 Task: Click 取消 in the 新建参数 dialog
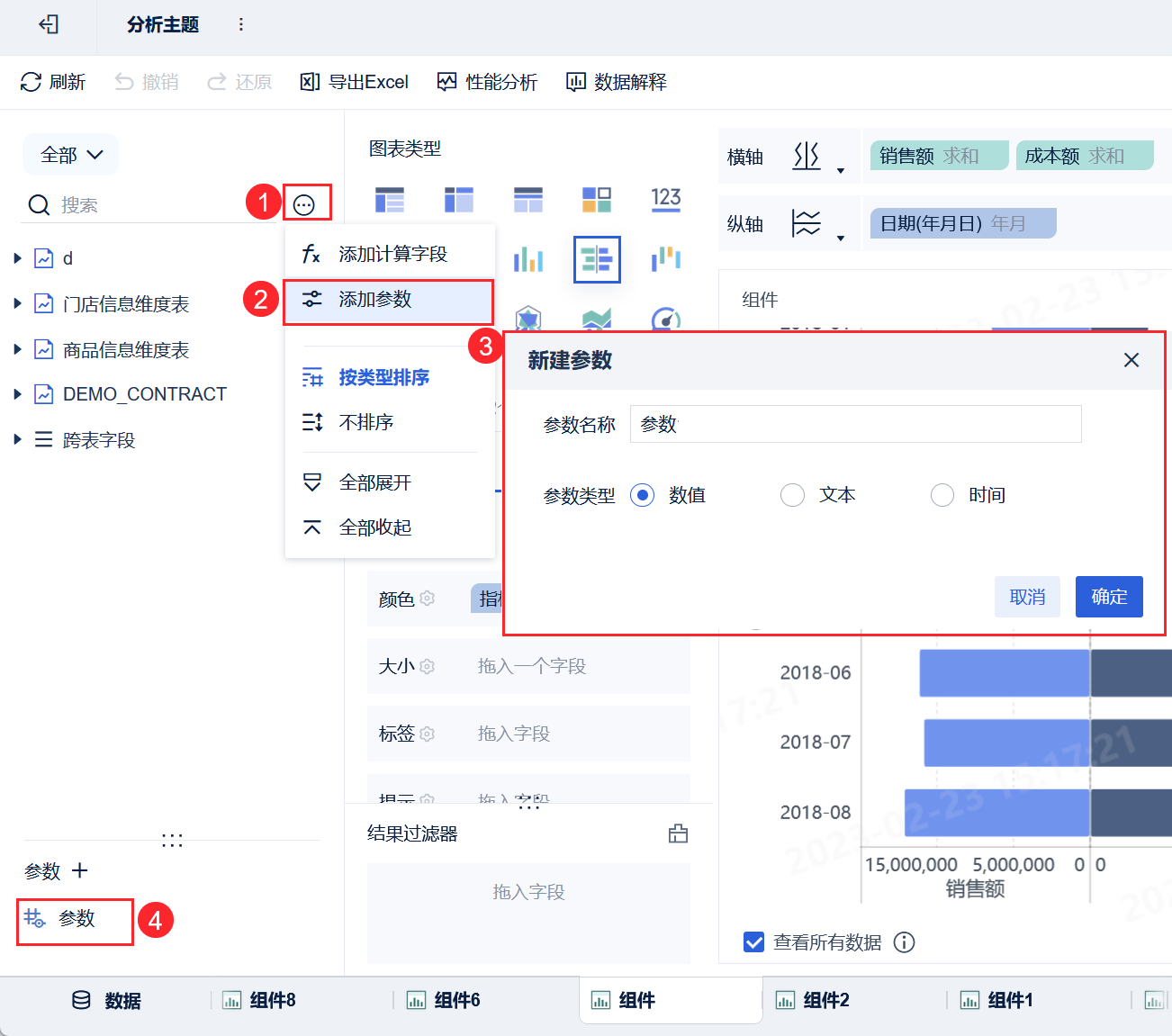[1027, 597]
